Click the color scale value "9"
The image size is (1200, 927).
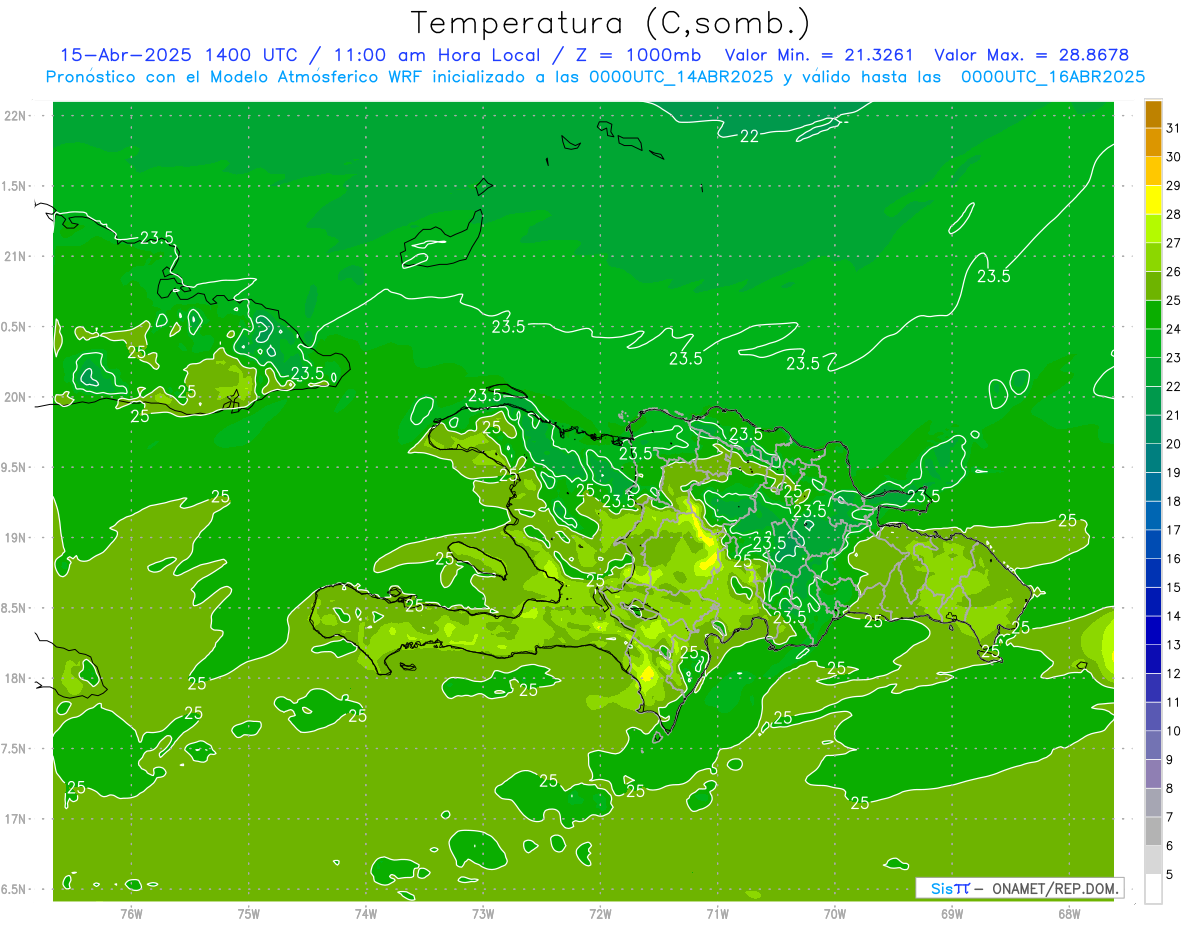(x=1170, y=760)
